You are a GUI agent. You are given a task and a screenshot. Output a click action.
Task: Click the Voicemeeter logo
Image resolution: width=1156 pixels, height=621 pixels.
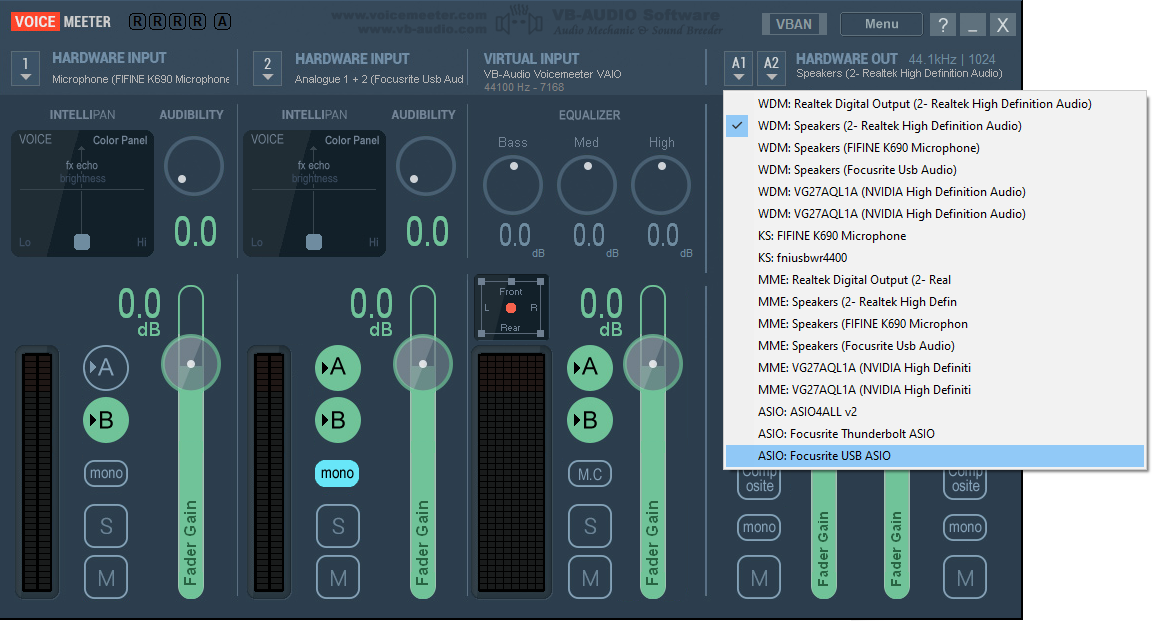[60, 21]
